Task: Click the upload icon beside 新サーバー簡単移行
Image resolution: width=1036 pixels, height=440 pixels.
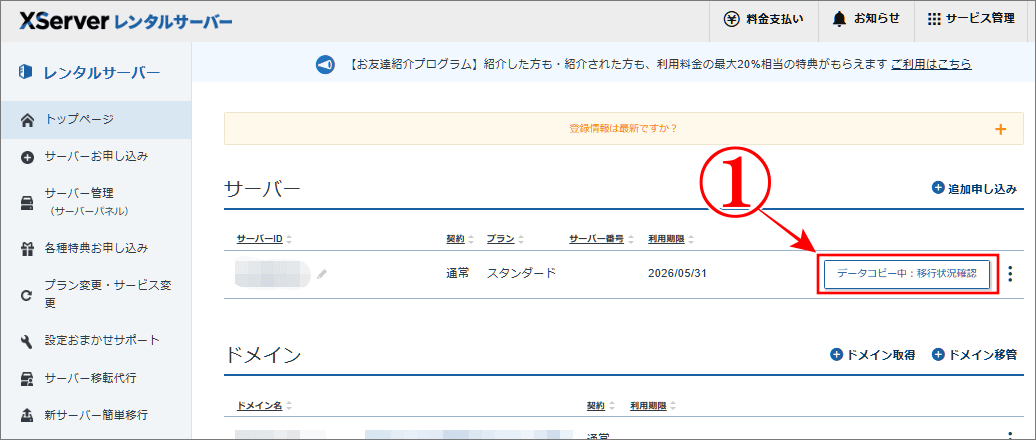Action: coord(27,416)
